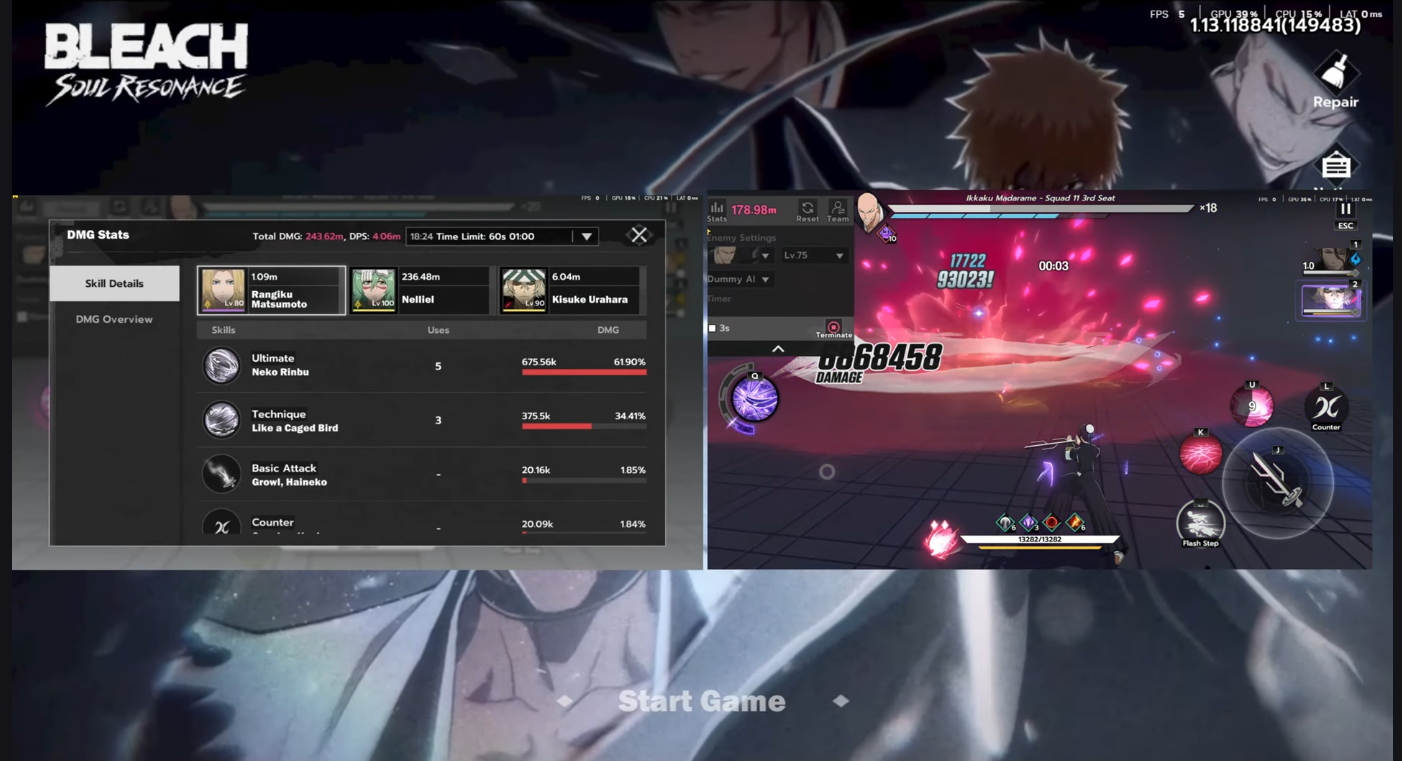Switch to the Skill Details tab

pos(114,283)
